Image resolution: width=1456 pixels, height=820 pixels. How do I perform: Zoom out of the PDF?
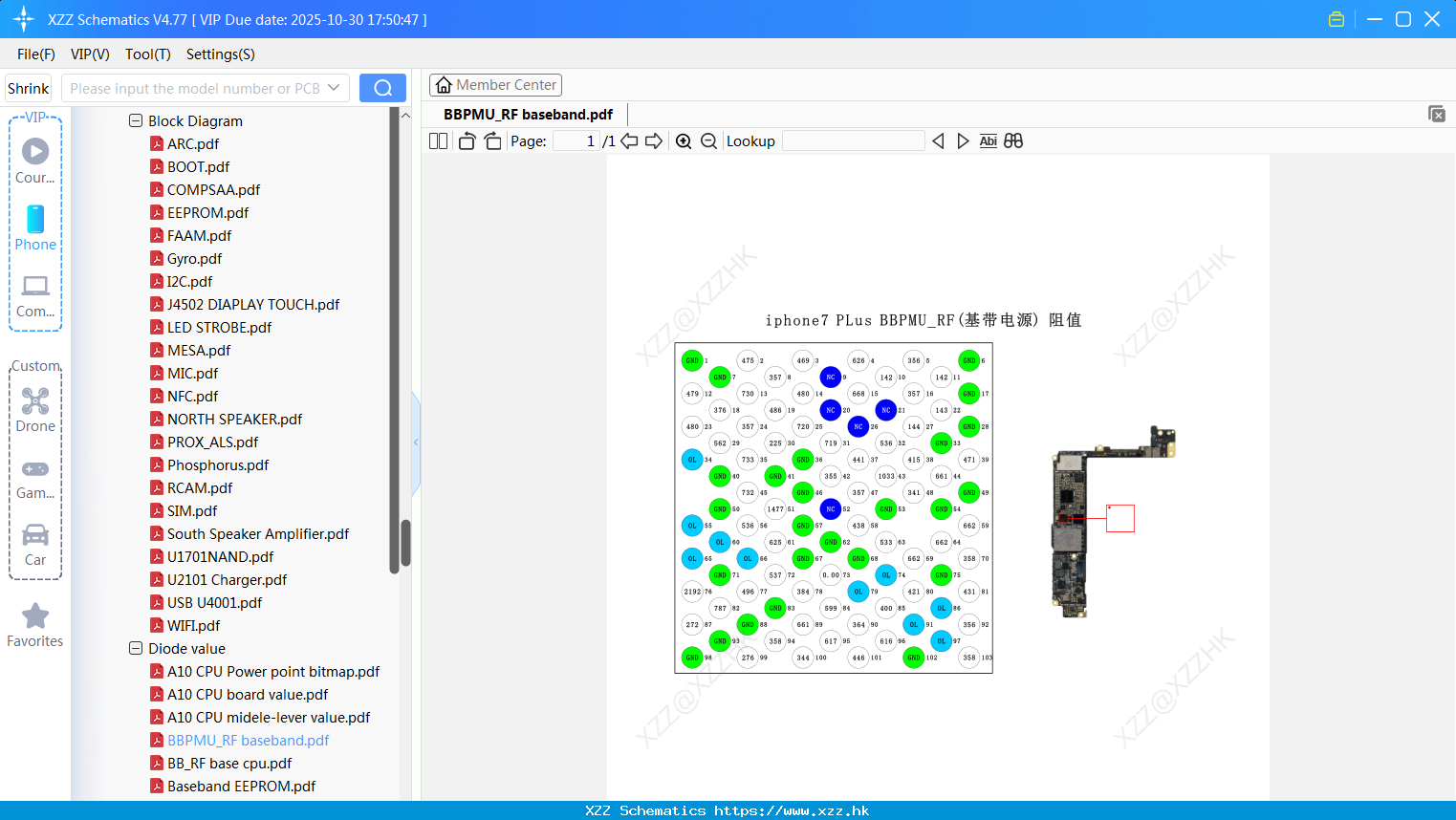(x=708, y=141)
